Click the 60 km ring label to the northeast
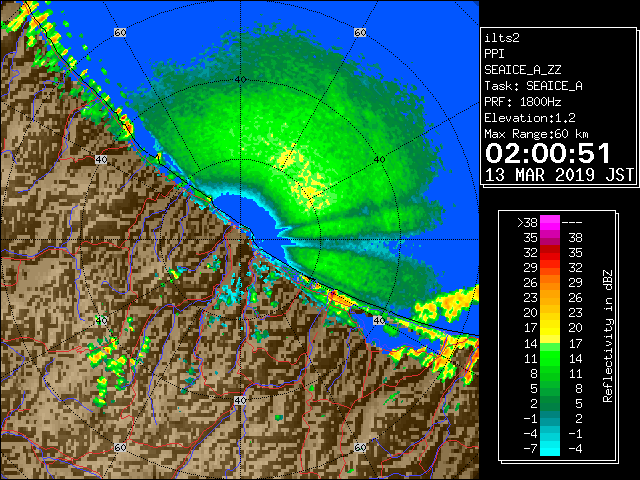640x480 pixels. [x=360, y=32]
